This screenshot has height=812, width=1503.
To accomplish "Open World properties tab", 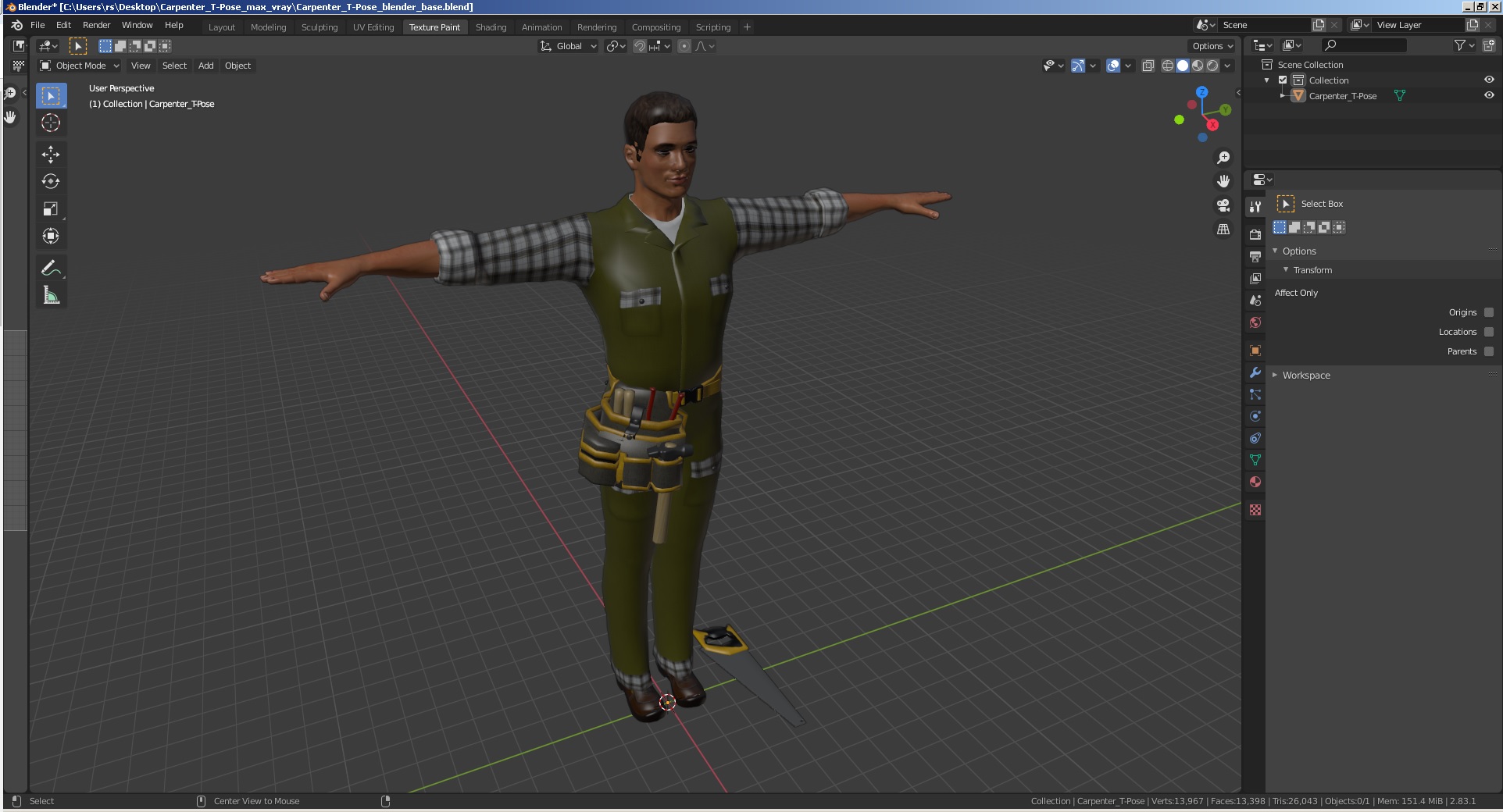I will (x=1255, y=322).
